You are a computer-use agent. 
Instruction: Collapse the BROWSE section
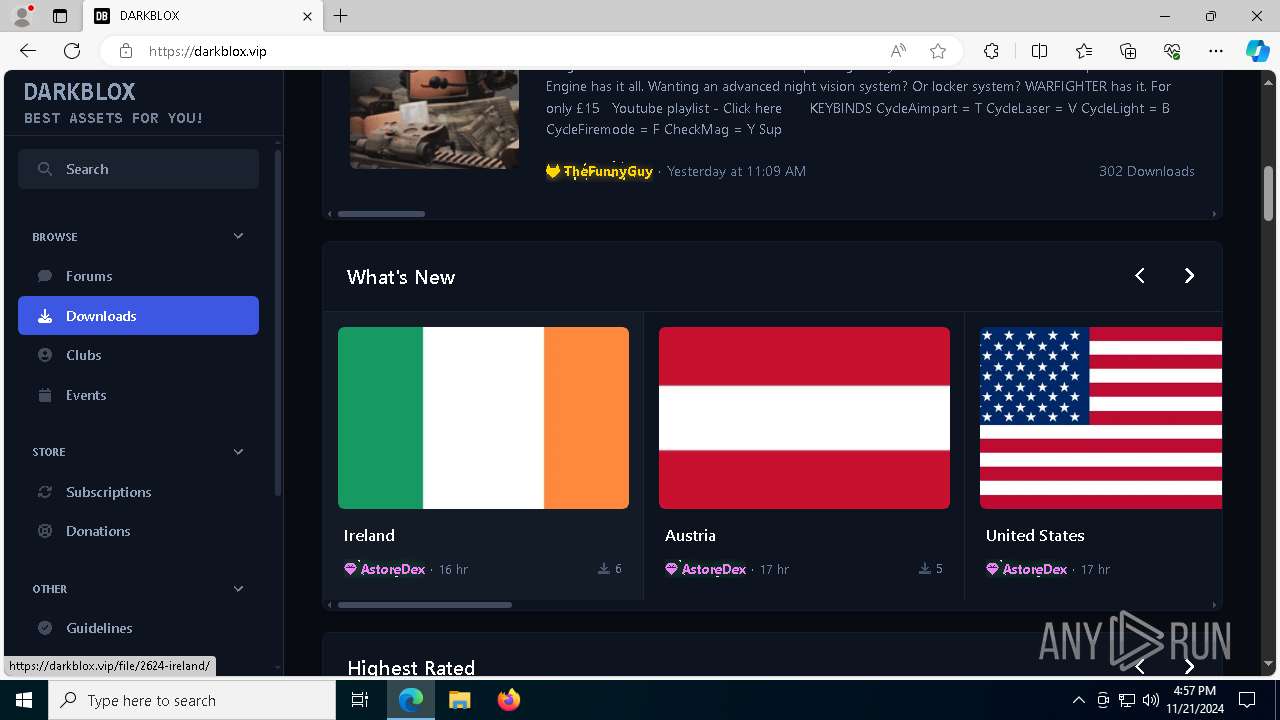click(x=238, y=237)
